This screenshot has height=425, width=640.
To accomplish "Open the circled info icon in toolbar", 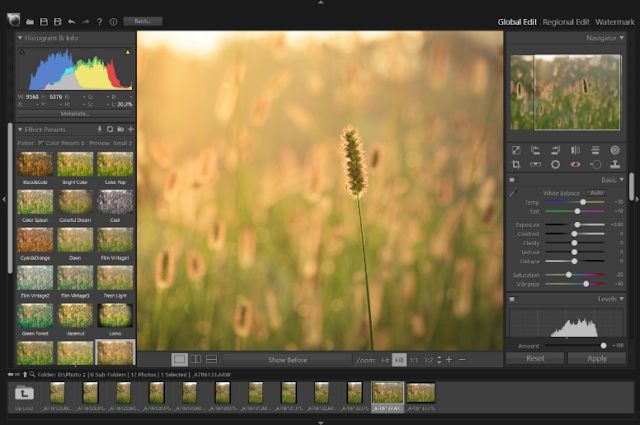I will tap(113, 22).
